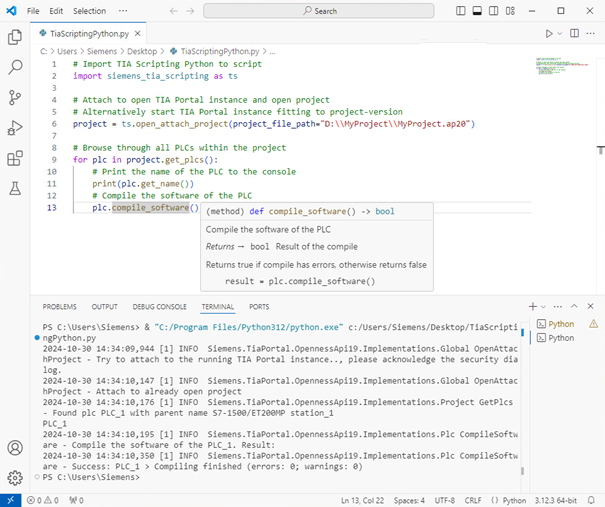605x507 pixels.
Task: Click the terminal warning triangle icon
Action: 593,324
